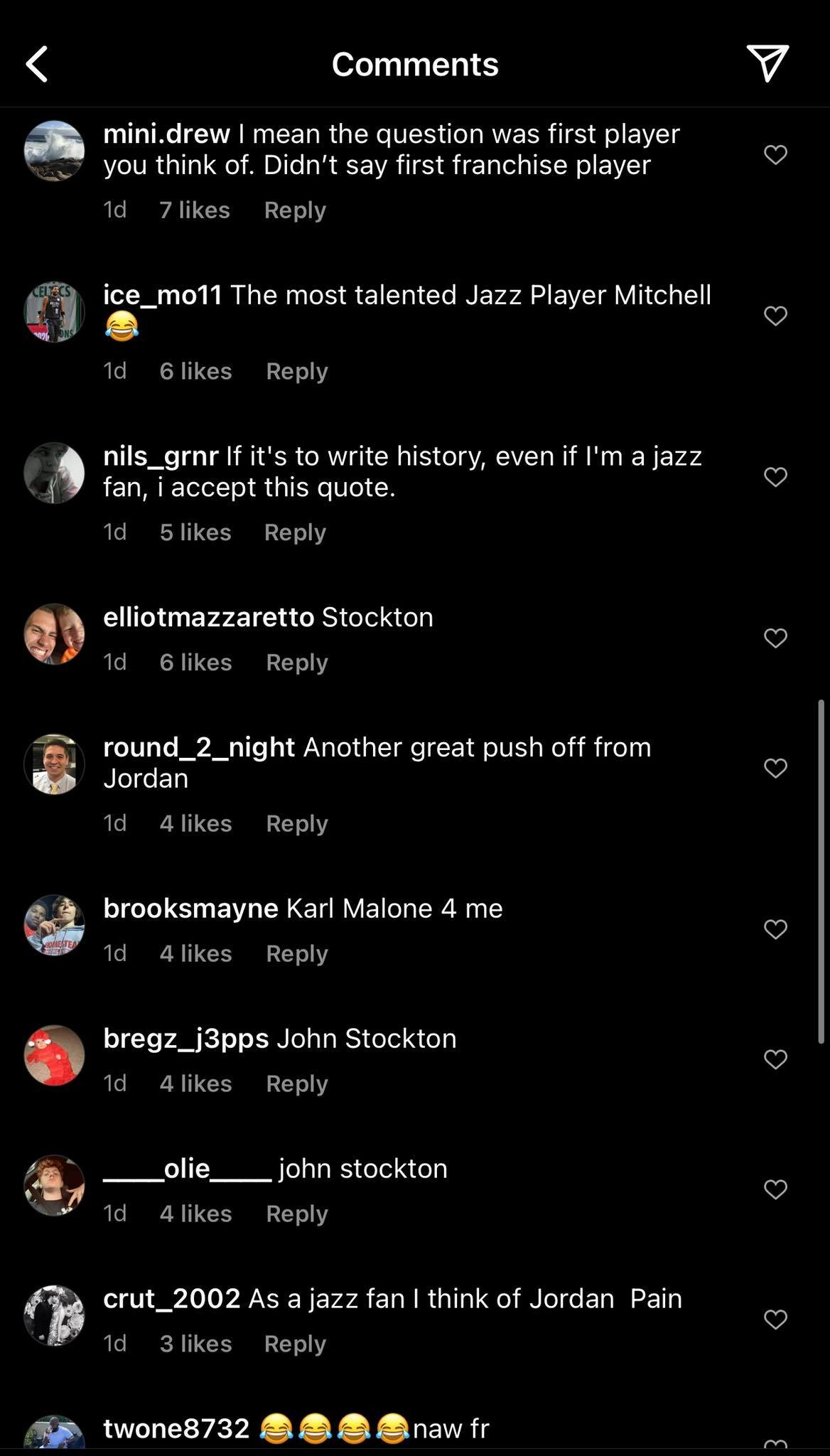Like the ____olie____ john stockton comment

click(x=775, y=1189)
